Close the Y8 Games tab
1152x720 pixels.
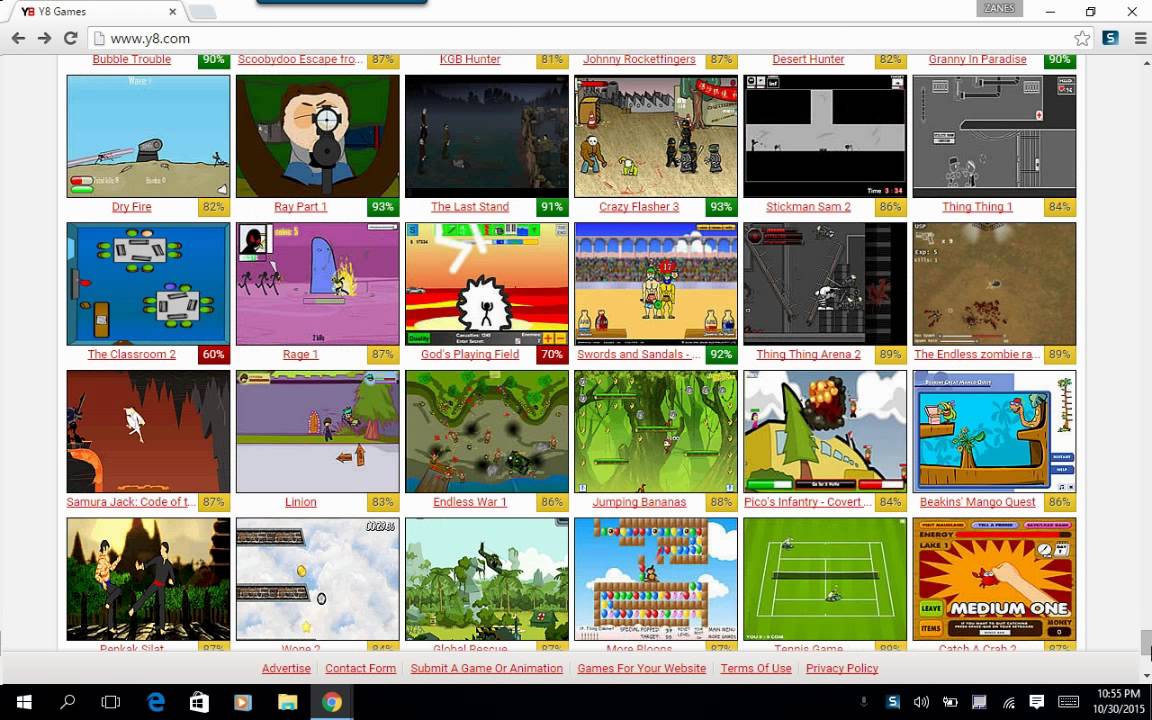tap(173, 12)
